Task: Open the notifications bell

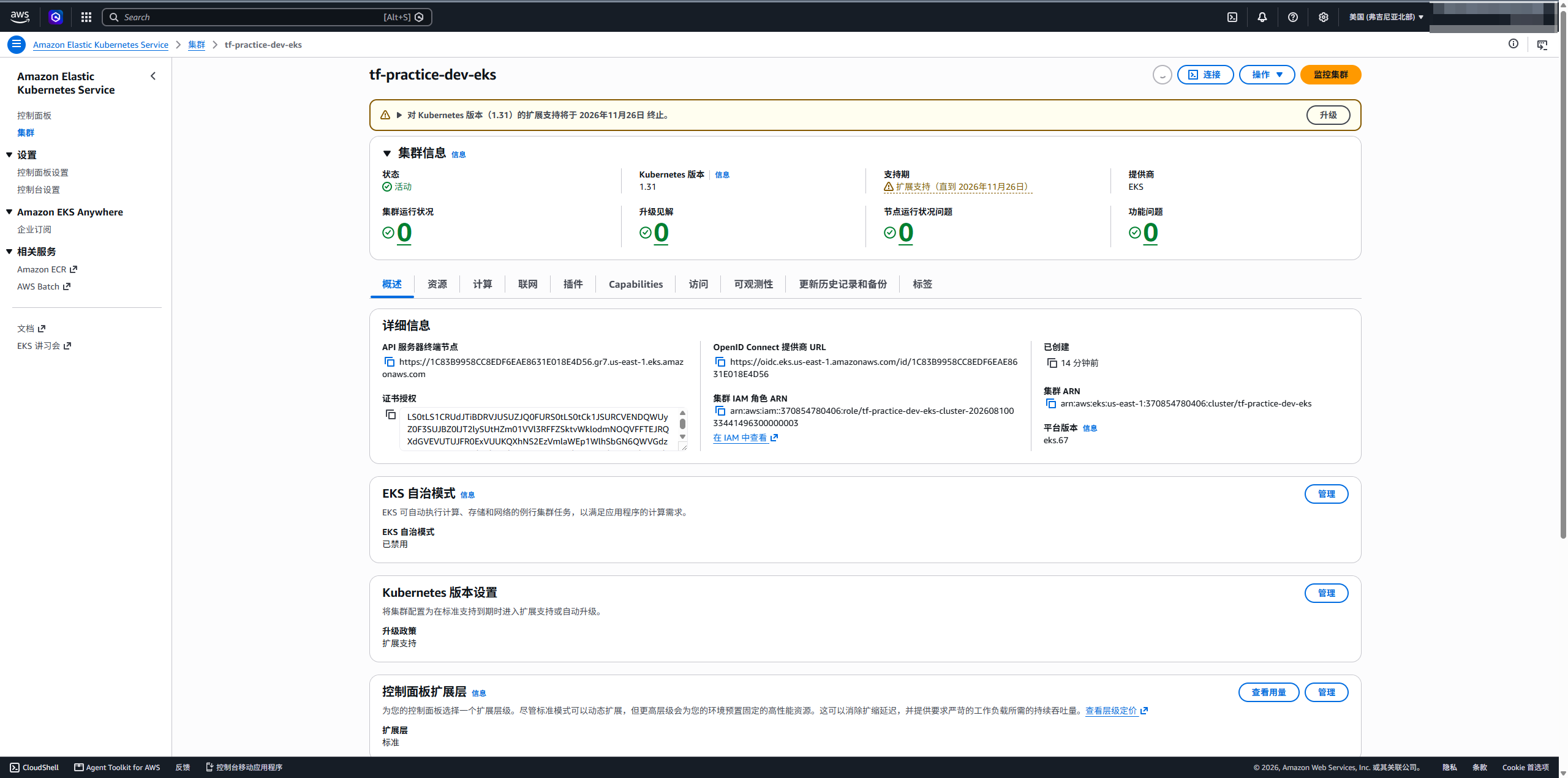Action: click(1262, 17)
